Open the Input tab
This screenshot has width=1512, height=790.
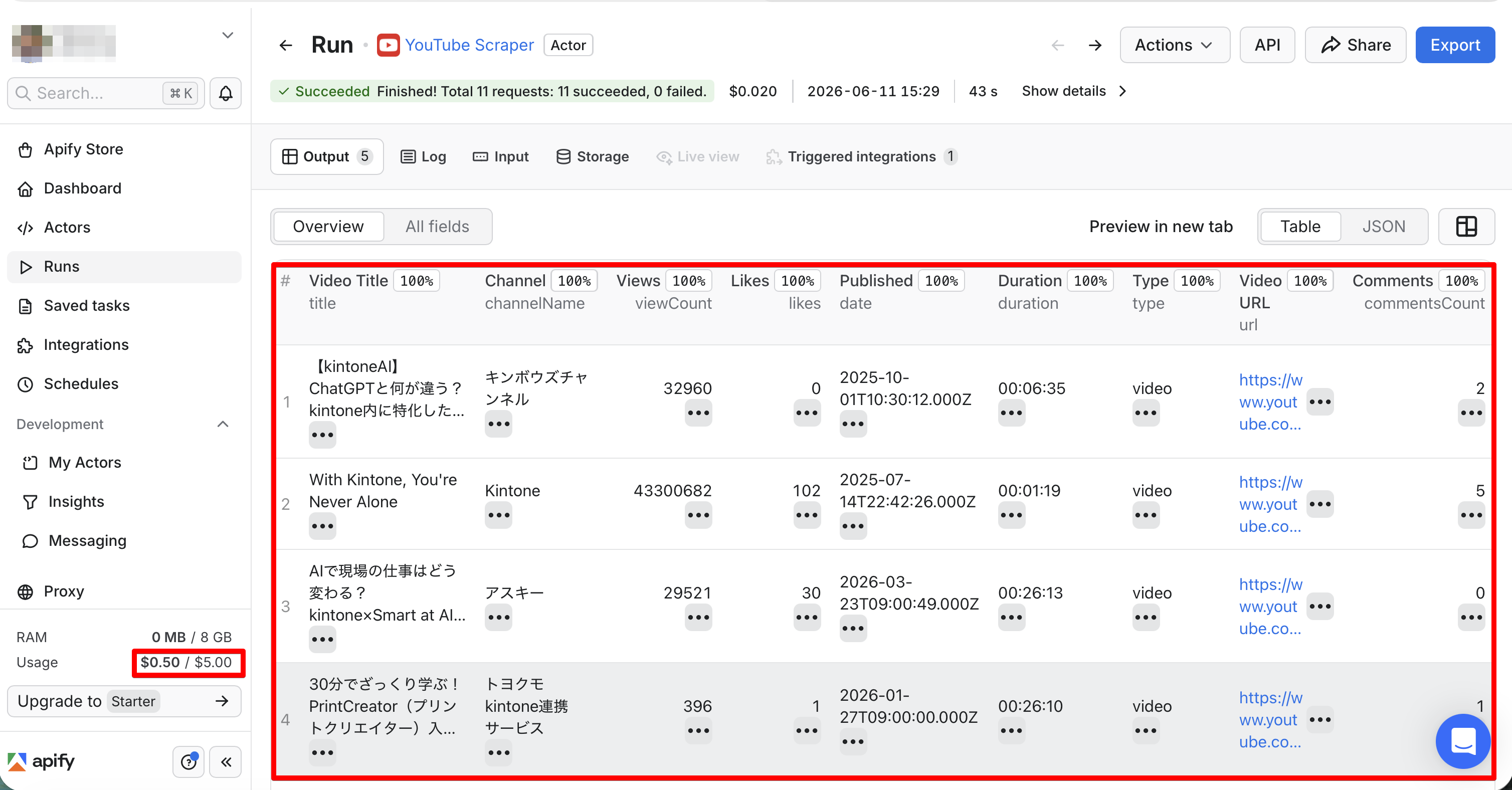(501, 157)
